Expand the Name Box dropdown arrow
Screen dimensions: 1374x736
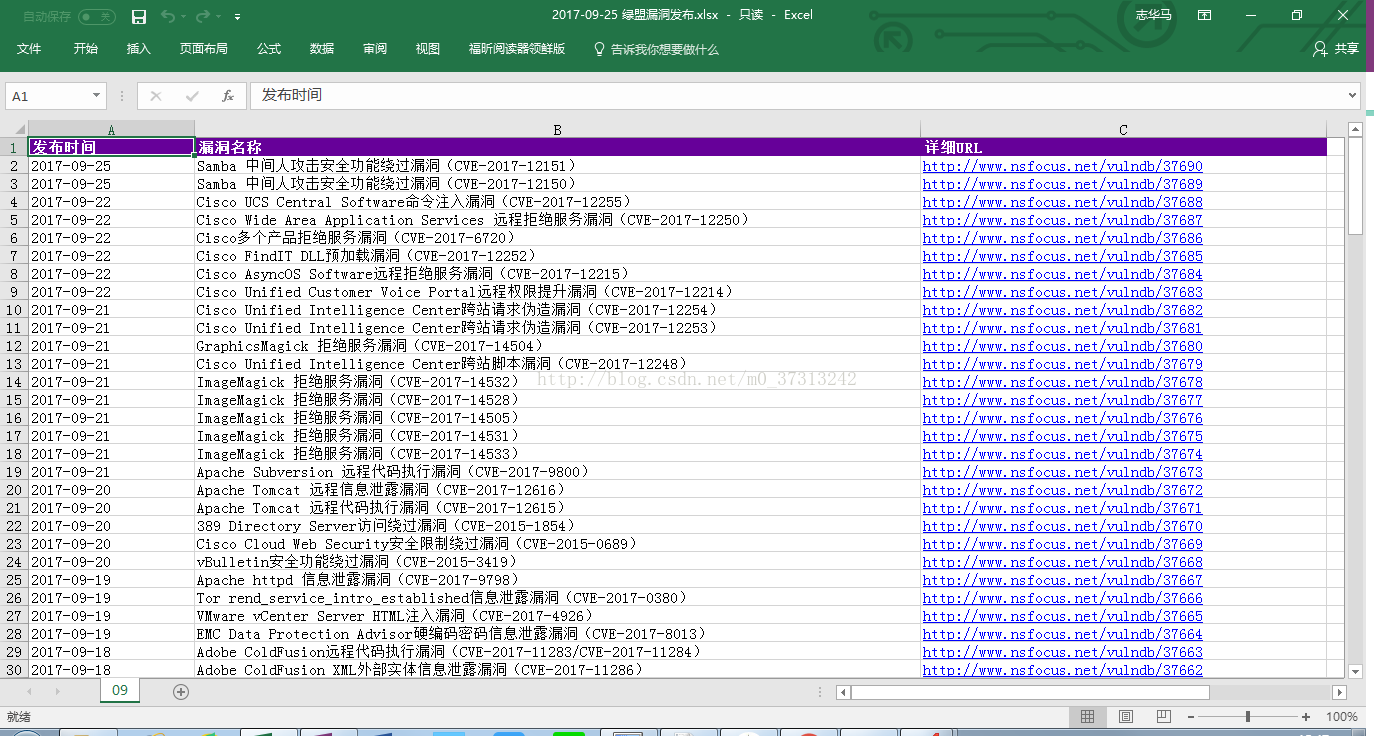point(96,96)
